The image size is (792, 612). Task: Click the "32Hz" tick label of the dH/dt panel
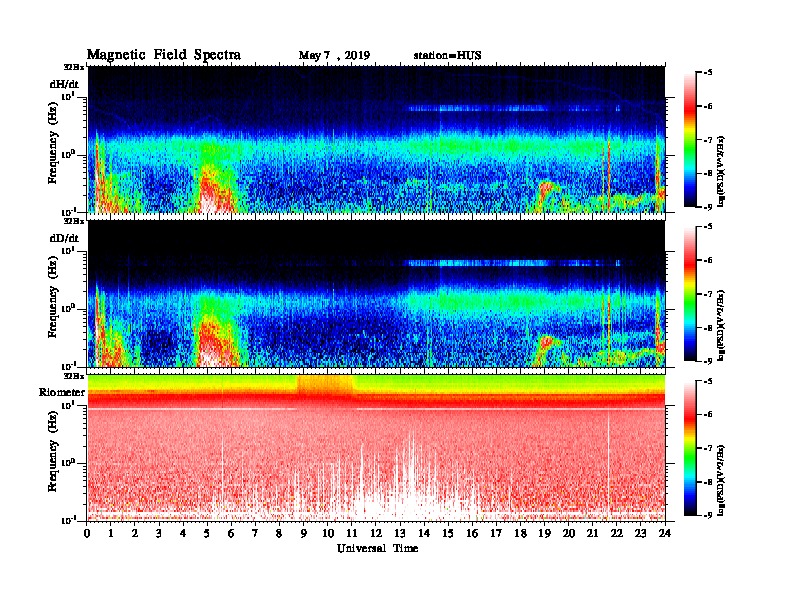[73, 67]
